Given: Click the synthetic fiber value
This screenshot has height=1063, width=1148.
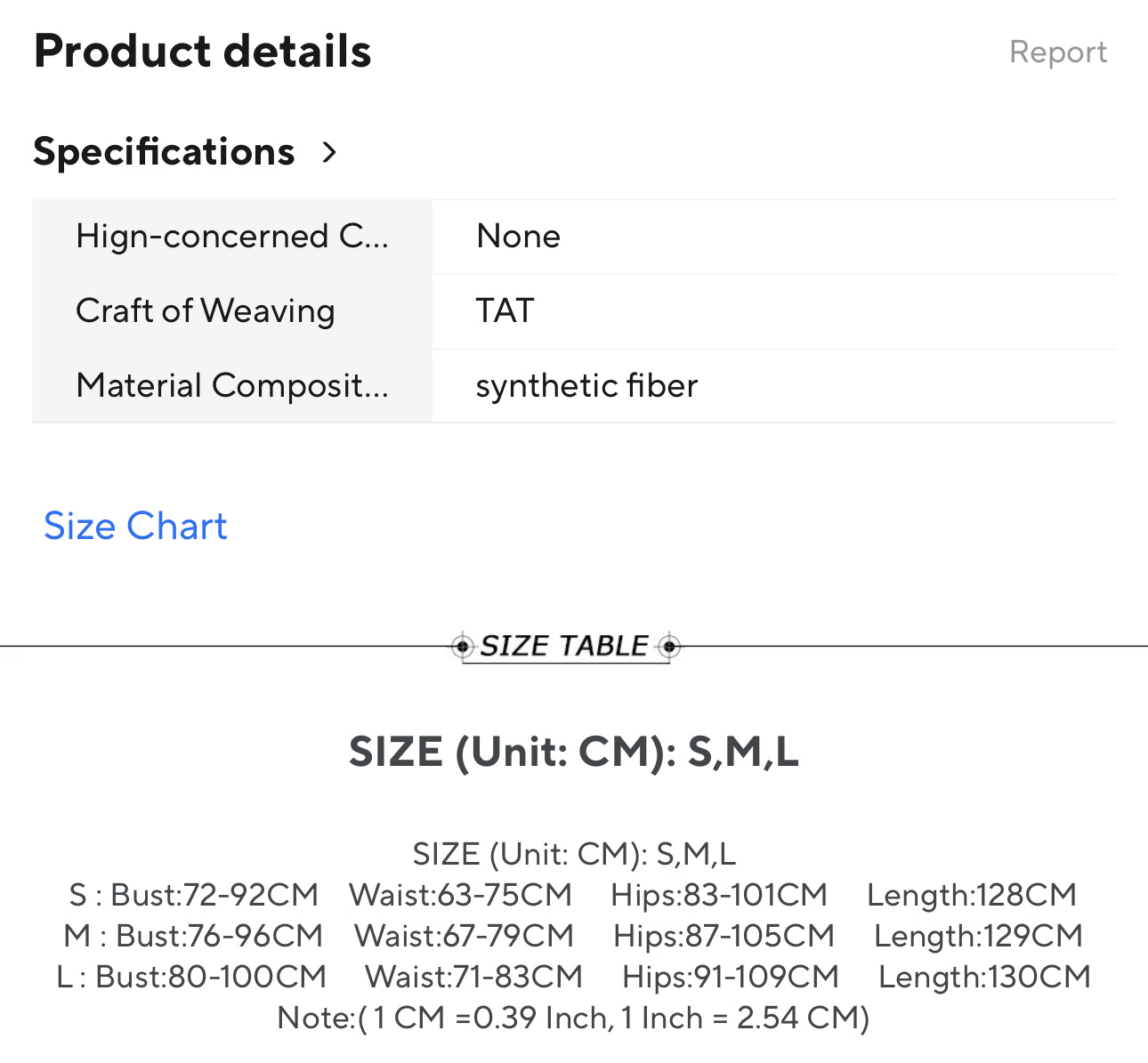Looking at the screenshot, I should (586, 386).
